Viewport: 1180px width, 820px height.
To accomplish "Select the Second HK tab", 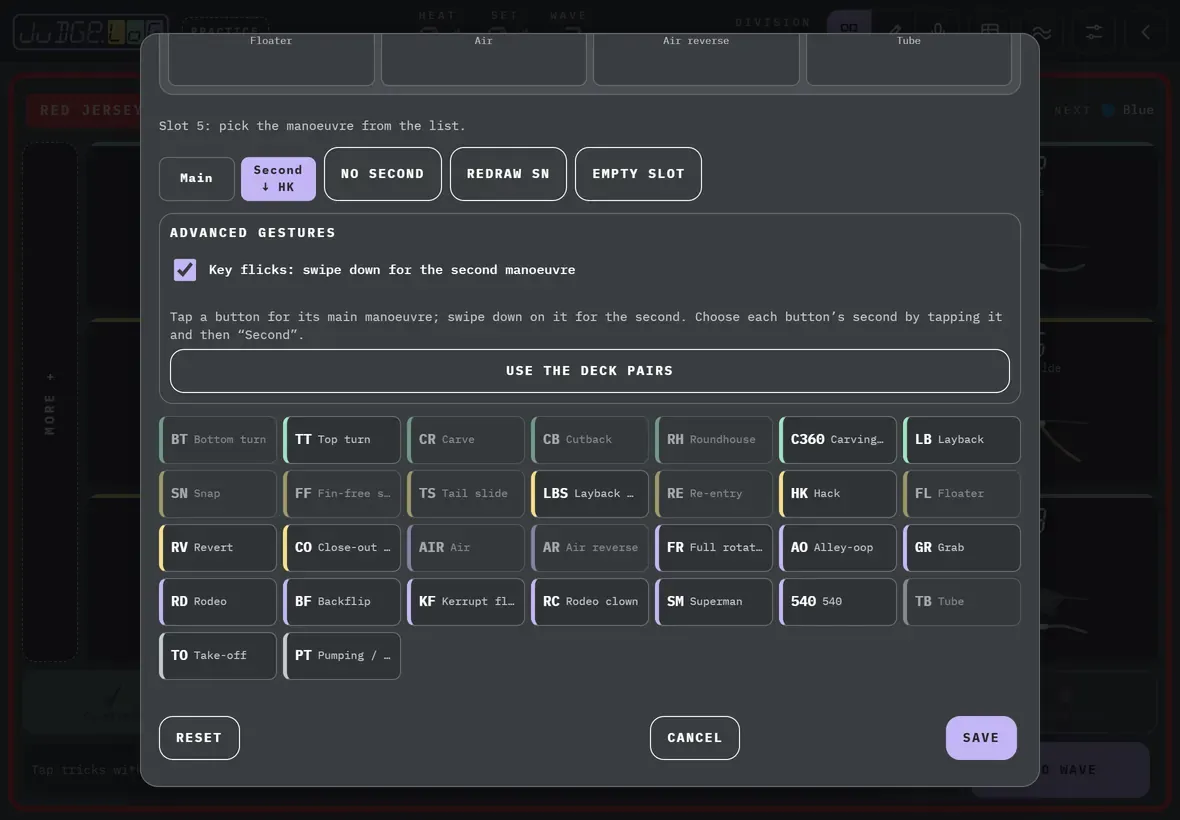I will [x=278, y=178].
